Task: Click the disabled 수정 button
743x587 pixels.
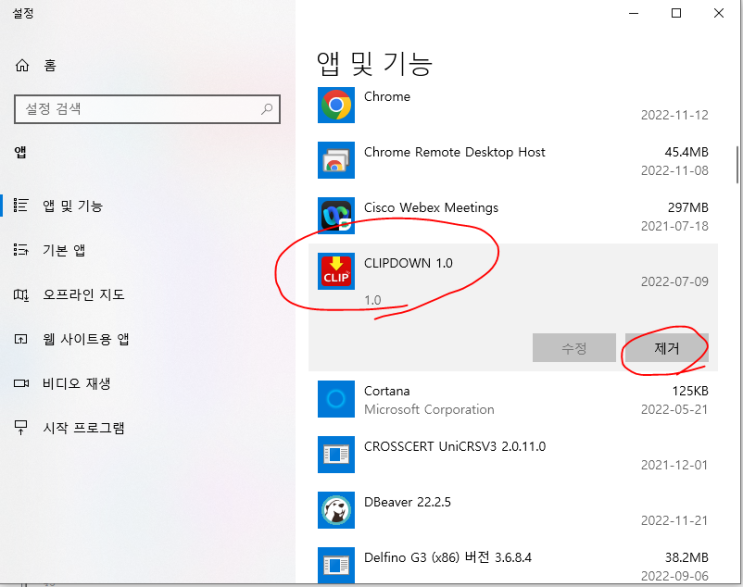Action: point(574,348)
